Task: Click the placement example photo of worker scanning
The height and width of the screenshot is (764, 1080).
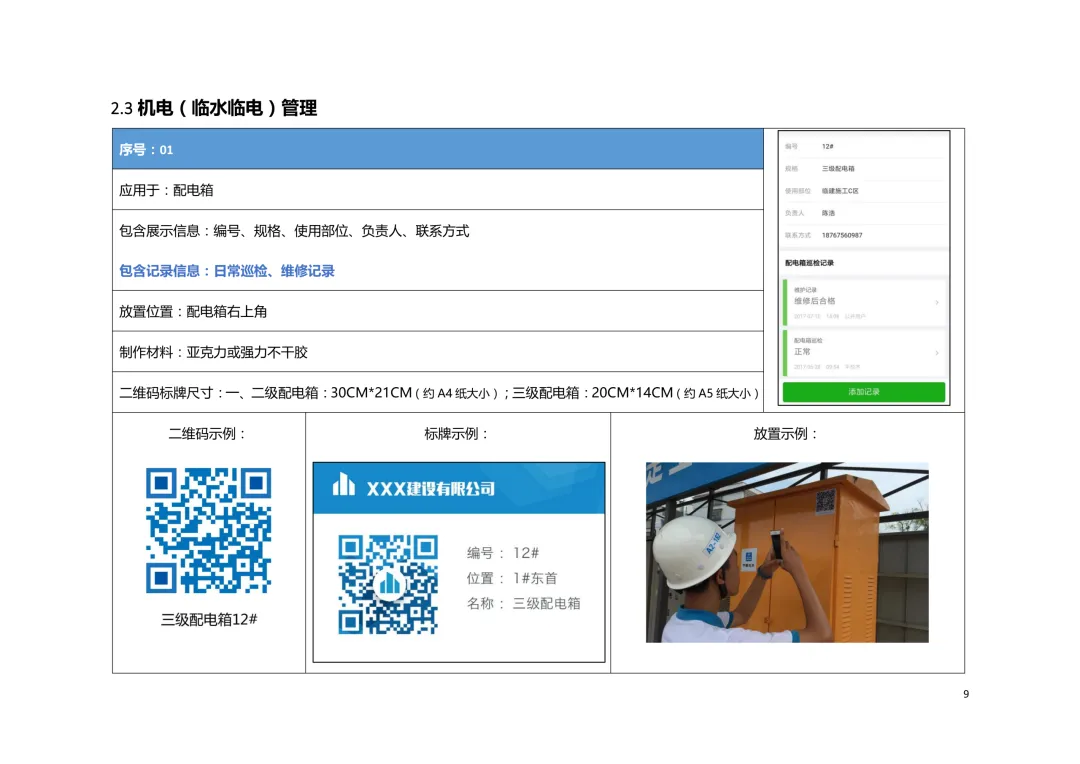Action: [787, 552]
